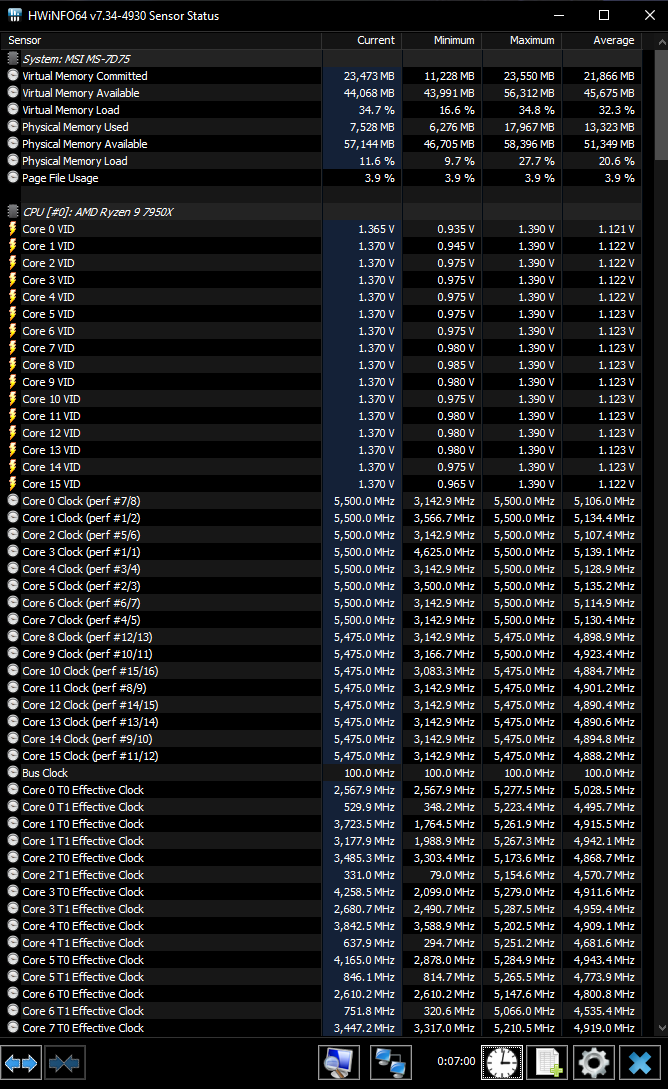Click the lightning icon beside Core 0 VID

click(12, 229)
